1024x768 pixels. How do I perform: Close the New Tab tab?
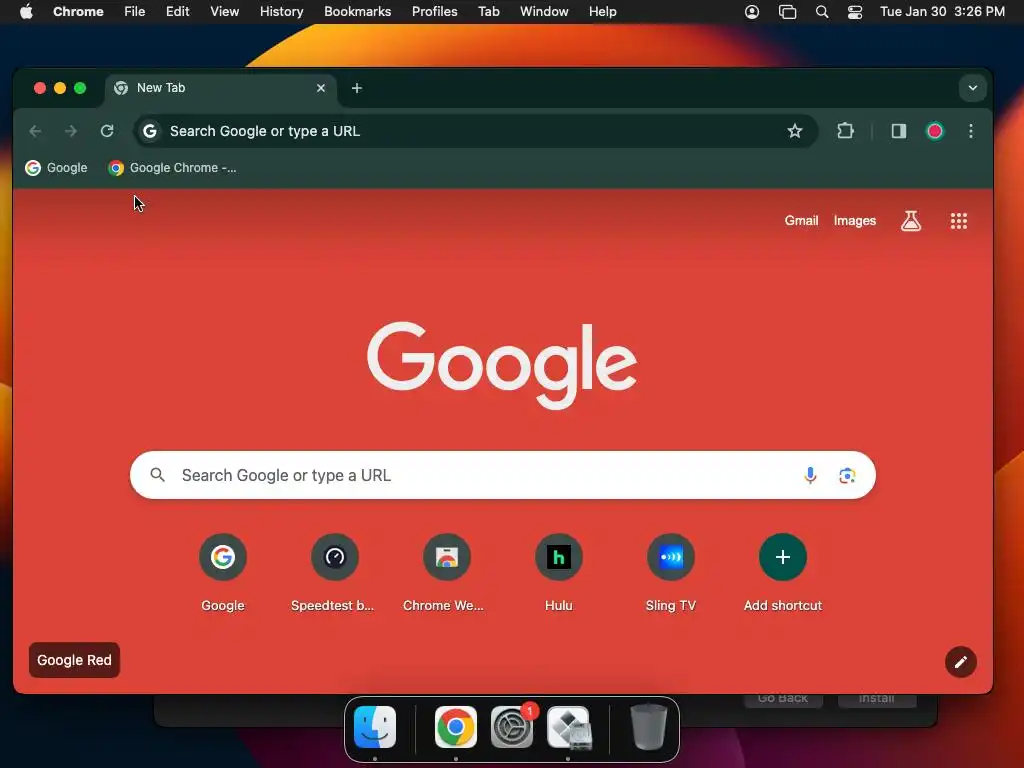coord(321,88)
